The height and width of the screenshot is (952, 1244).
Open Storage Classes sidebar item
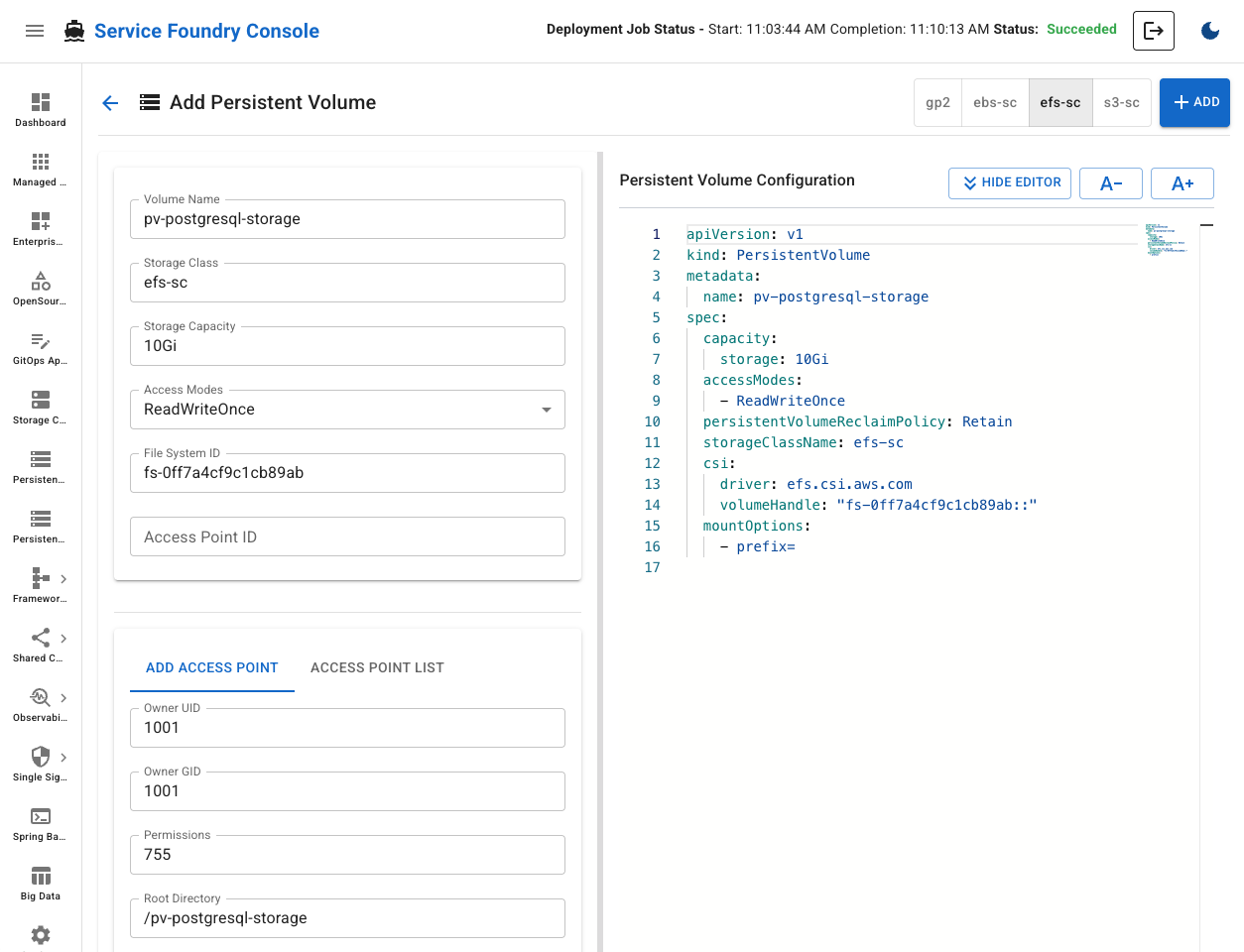coord(41,407)
